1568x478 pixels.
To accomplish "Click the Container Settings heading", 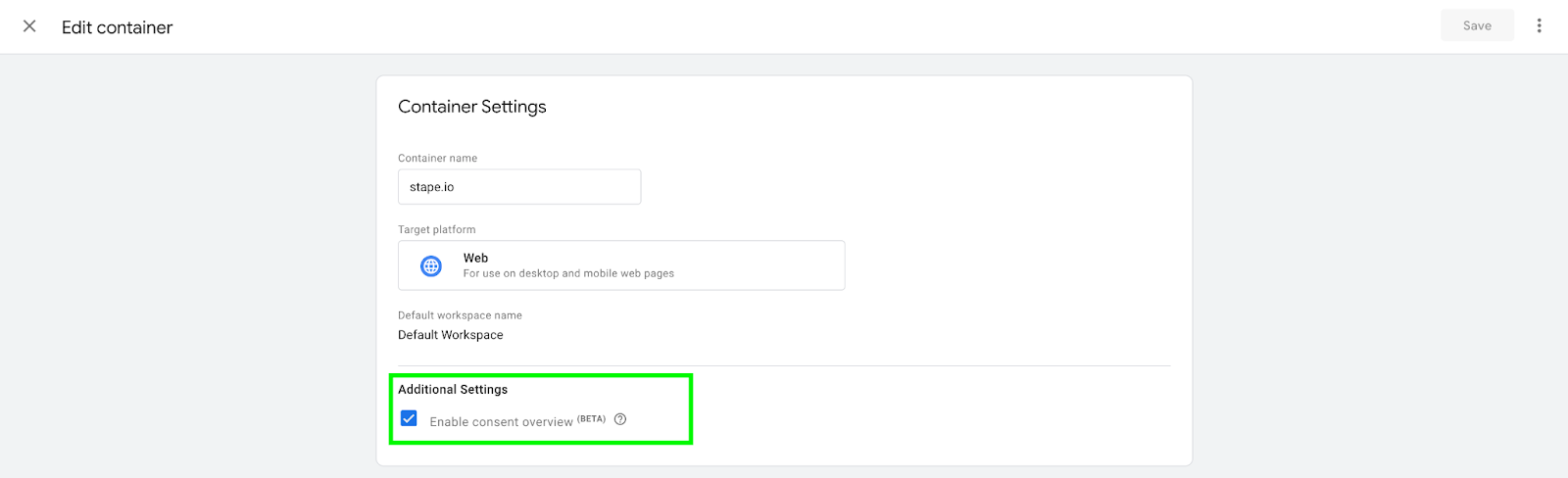I will tap(472, 107).
